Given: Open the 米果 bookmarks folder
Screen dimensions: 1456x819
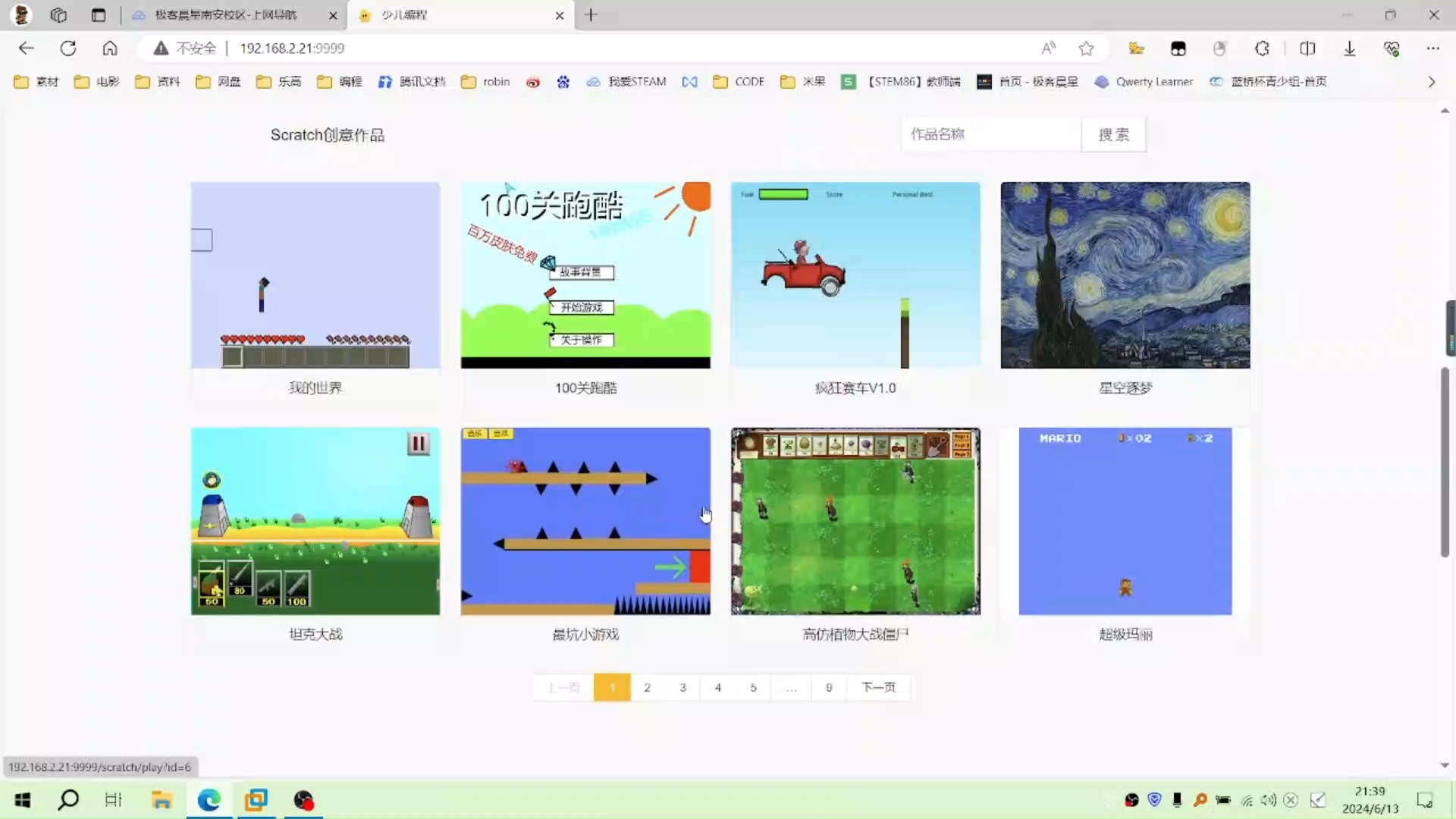Looking at the screenshot, I should coord(803,82).
